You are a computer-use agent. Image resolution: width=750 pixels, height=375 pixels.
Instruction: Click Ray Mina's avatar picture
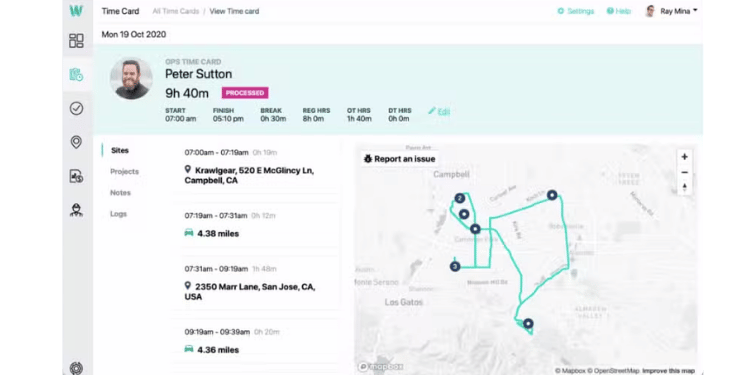(650, 11)
